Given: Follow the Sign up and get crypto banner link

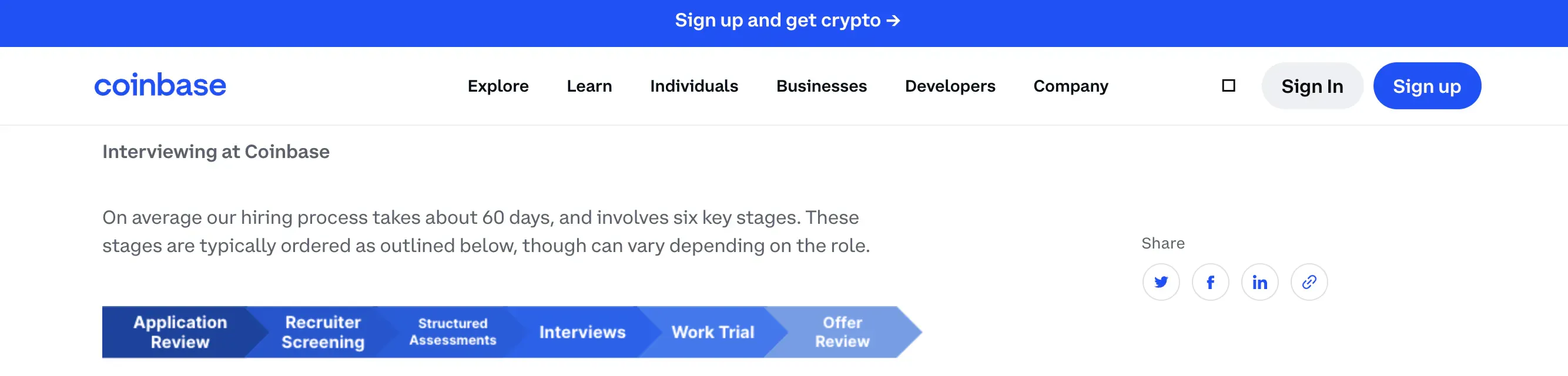Looking at the screenshot, I should (786, 21).
